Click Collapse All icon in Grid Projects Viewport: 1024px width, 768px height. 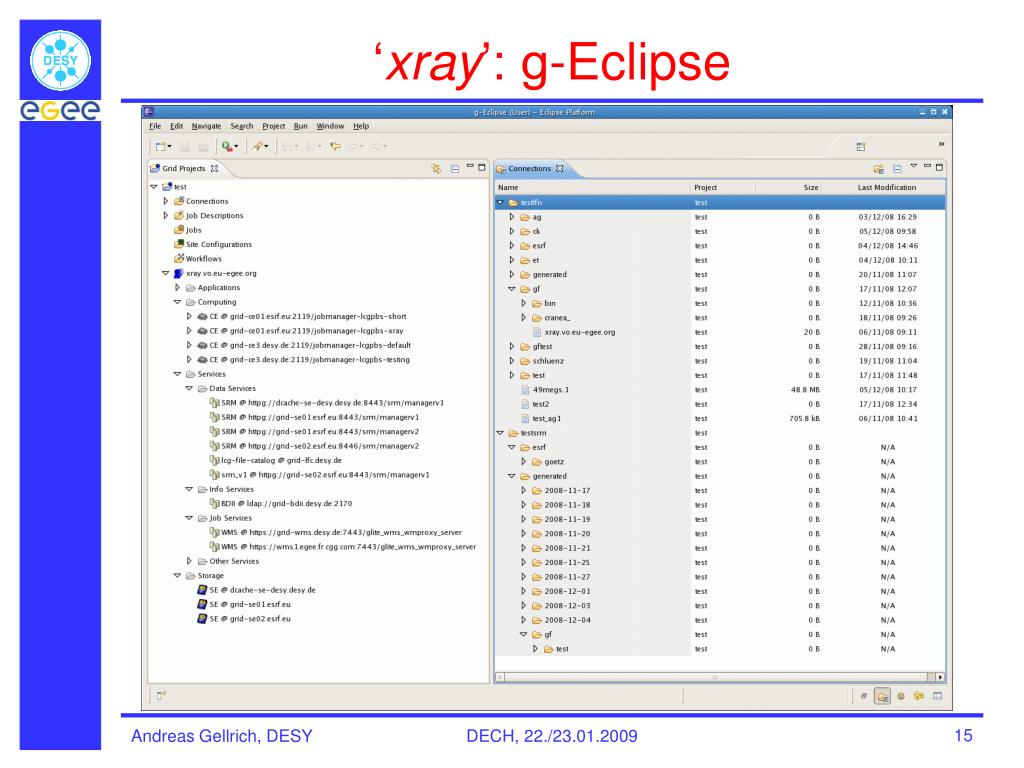coord(455,168)
